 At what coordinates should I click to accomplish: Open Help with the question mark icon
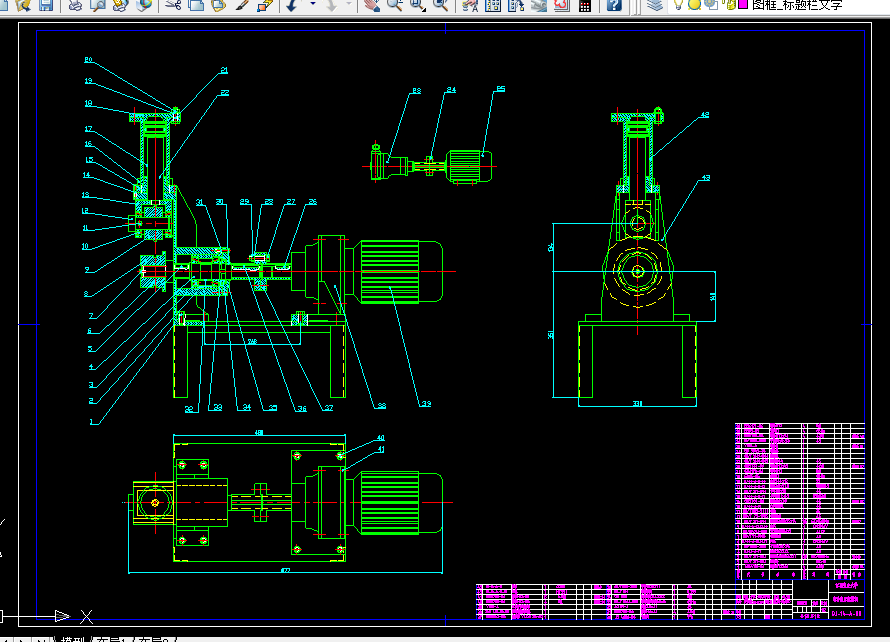coord(614,5)
